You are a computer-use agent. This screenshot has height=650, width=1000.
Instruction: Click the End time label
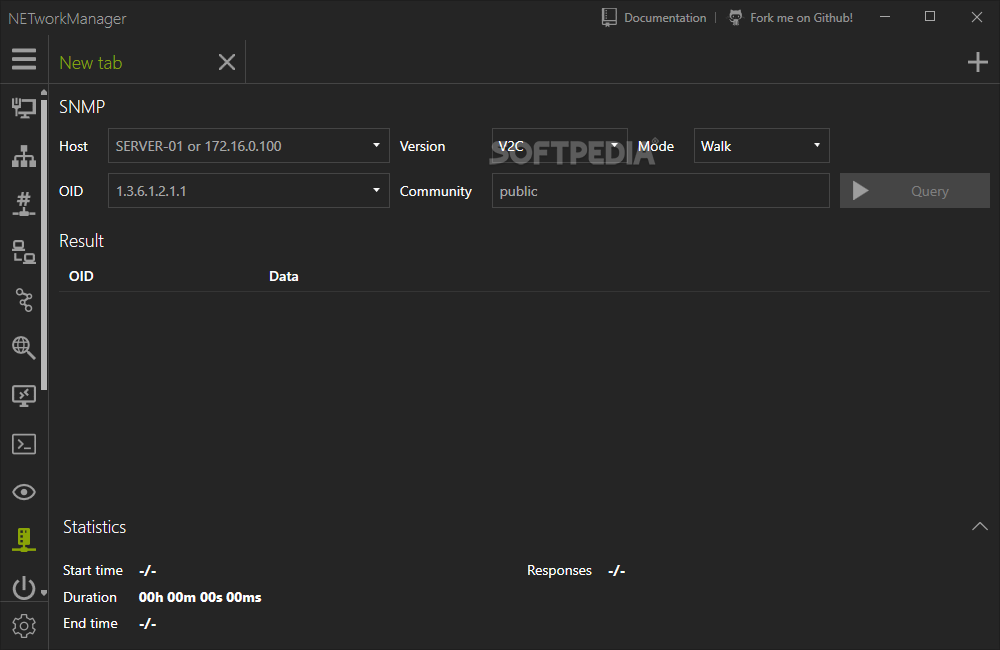90,623
